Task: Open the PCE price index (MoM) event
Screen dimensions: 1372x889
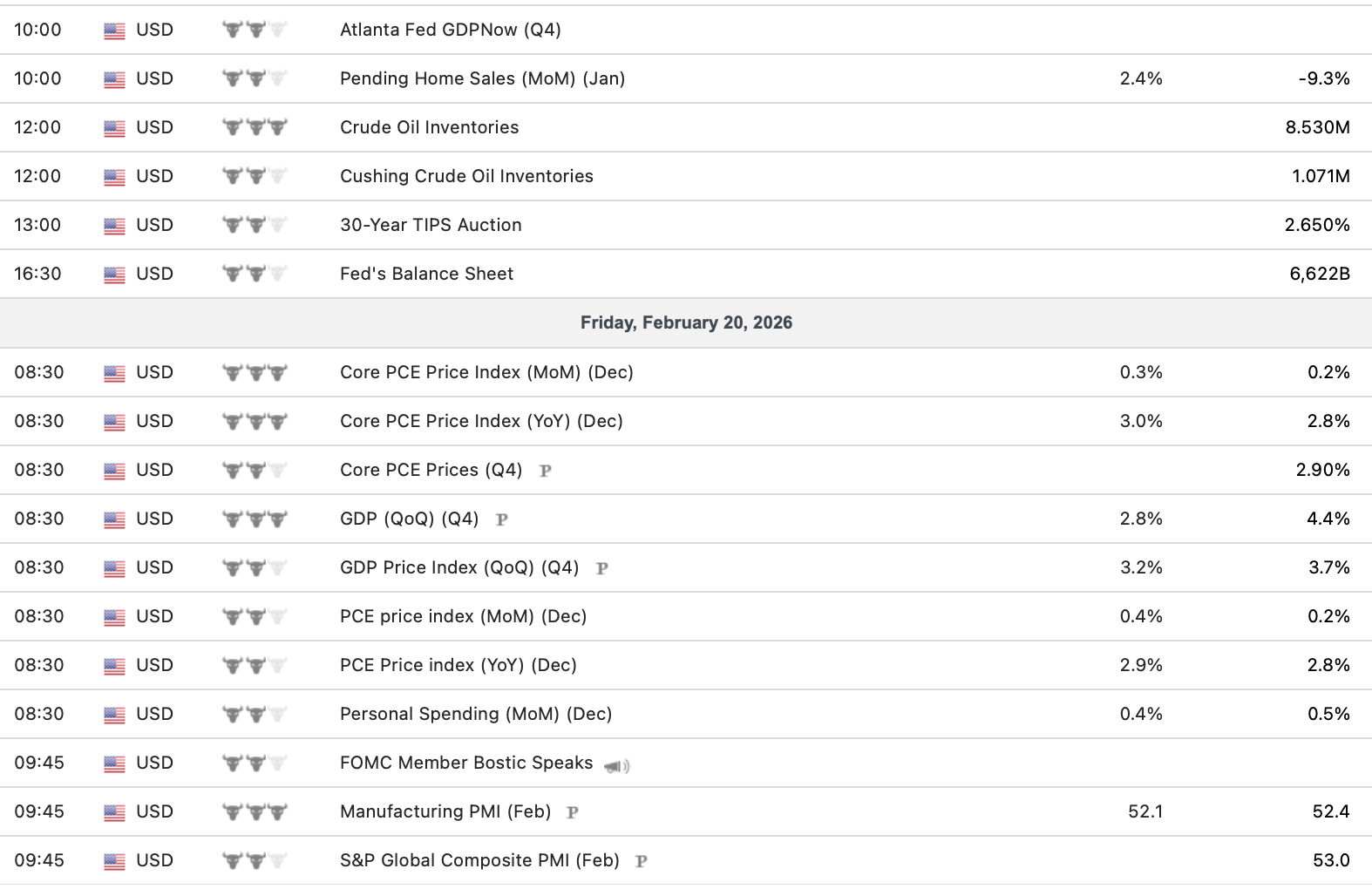Action: coord(463,616)
